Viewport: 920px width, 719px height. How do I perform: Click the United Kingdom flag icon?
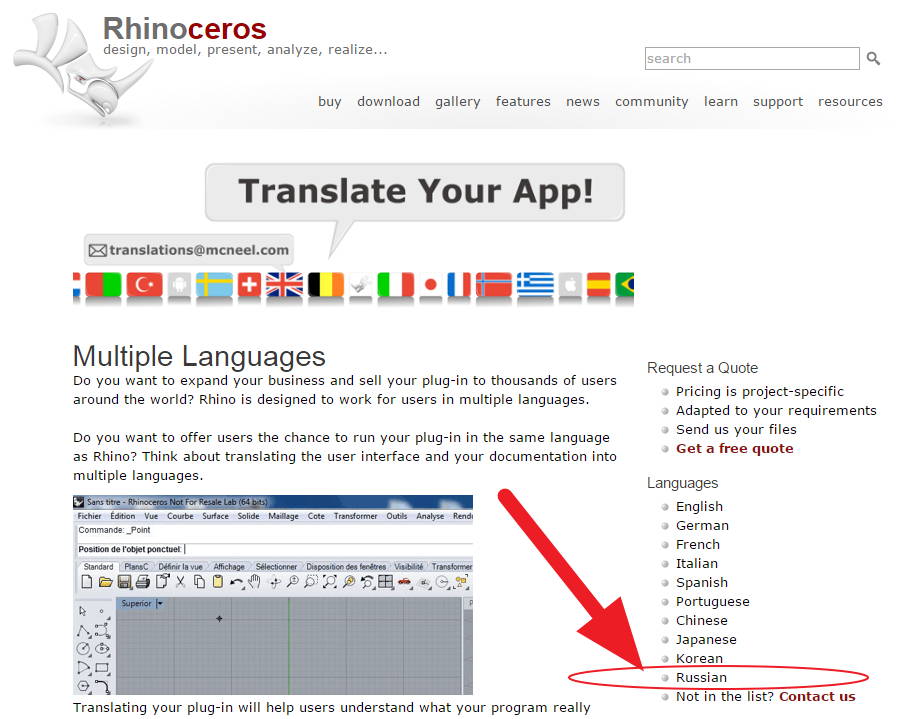pyautogui.click(x=285, y=285)
